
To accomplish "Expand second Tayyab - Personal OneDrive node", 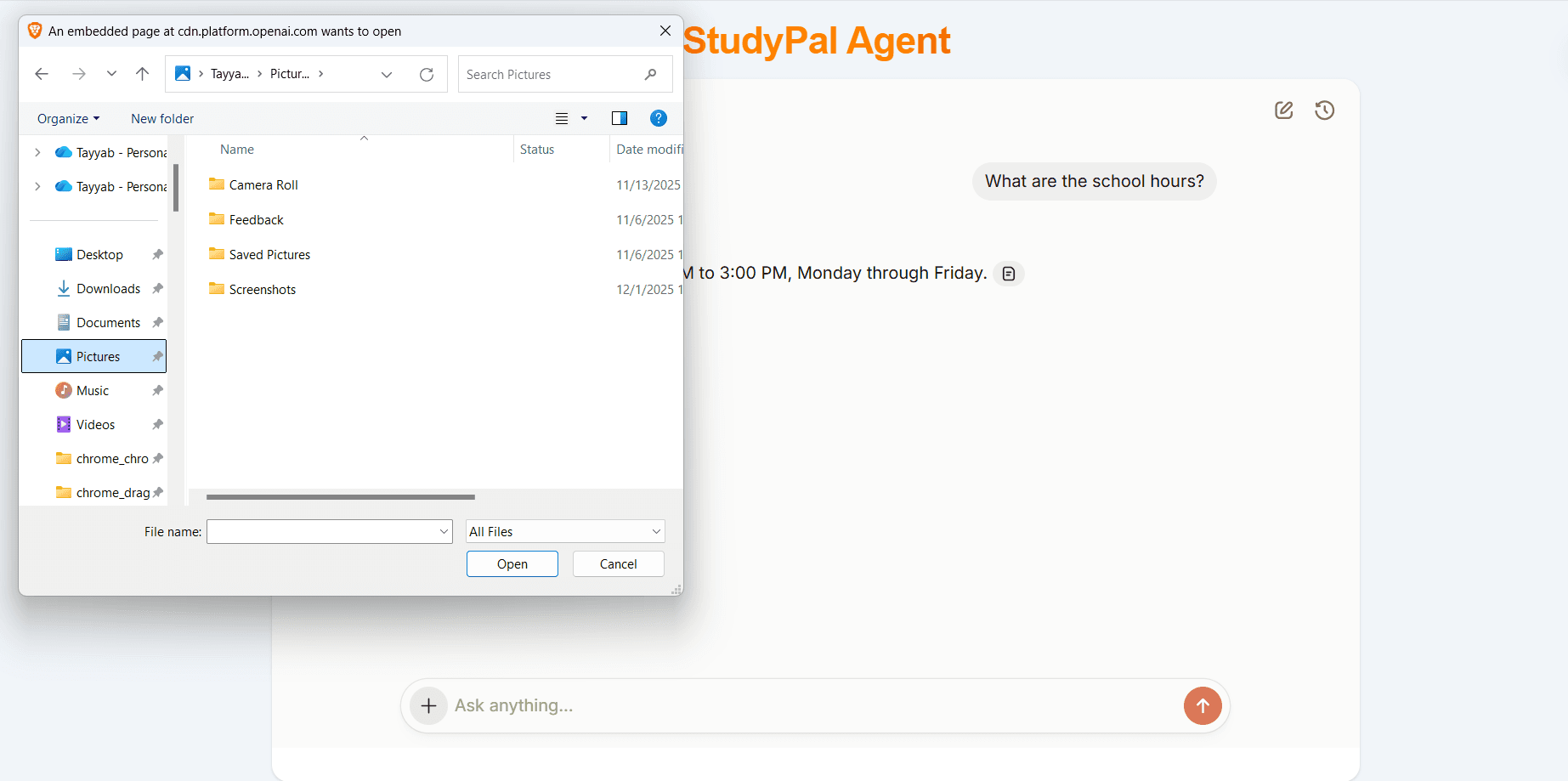I will (x=37, y=187).
